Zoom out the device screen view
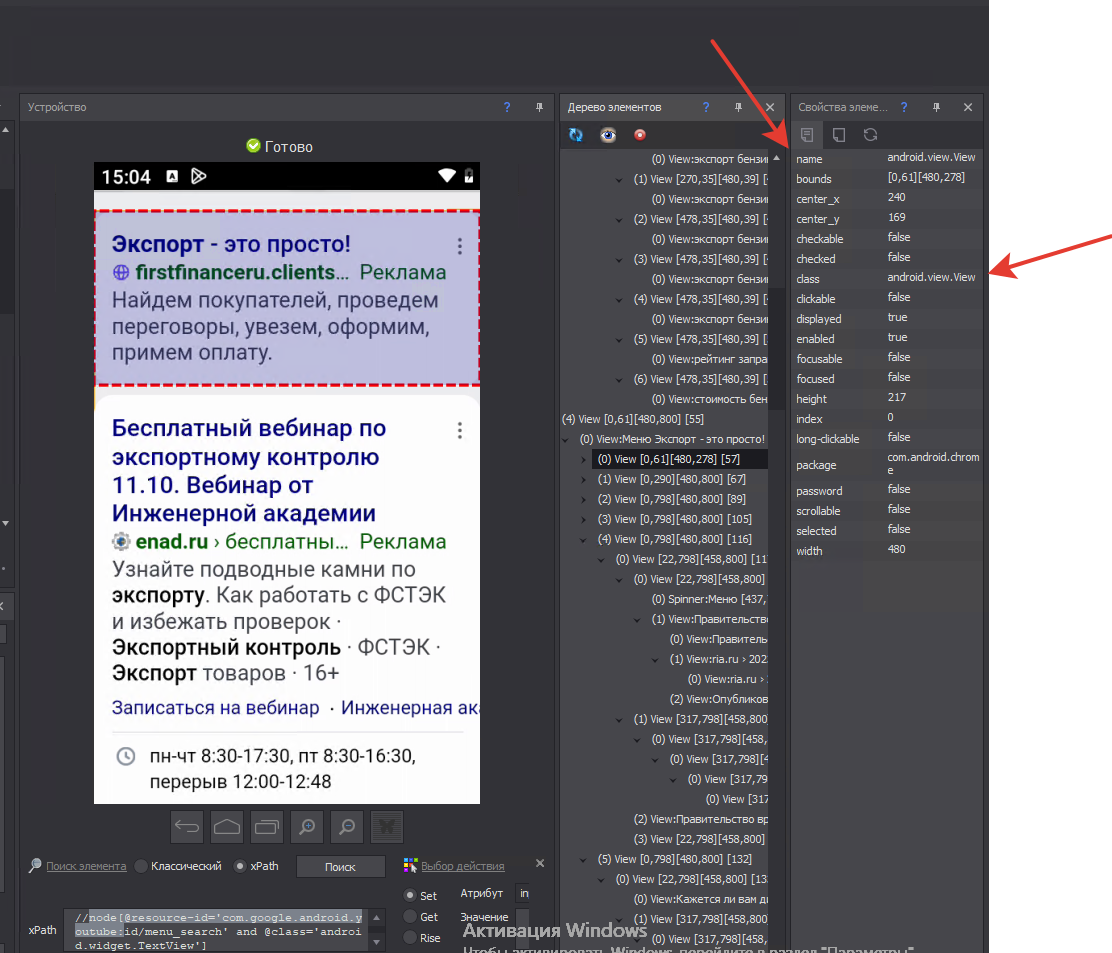1112x953 pixels. click(347, 827)
